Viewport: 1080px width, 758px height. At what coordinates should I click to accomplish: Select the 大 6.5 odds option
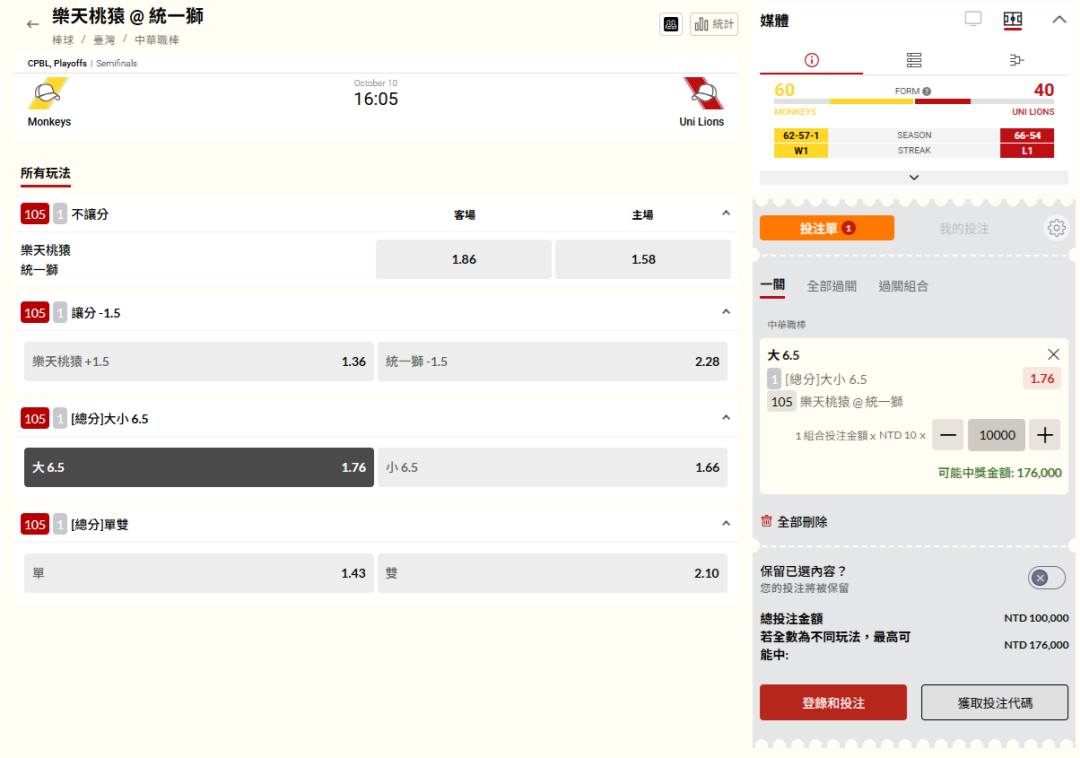[x=199, y=467]
